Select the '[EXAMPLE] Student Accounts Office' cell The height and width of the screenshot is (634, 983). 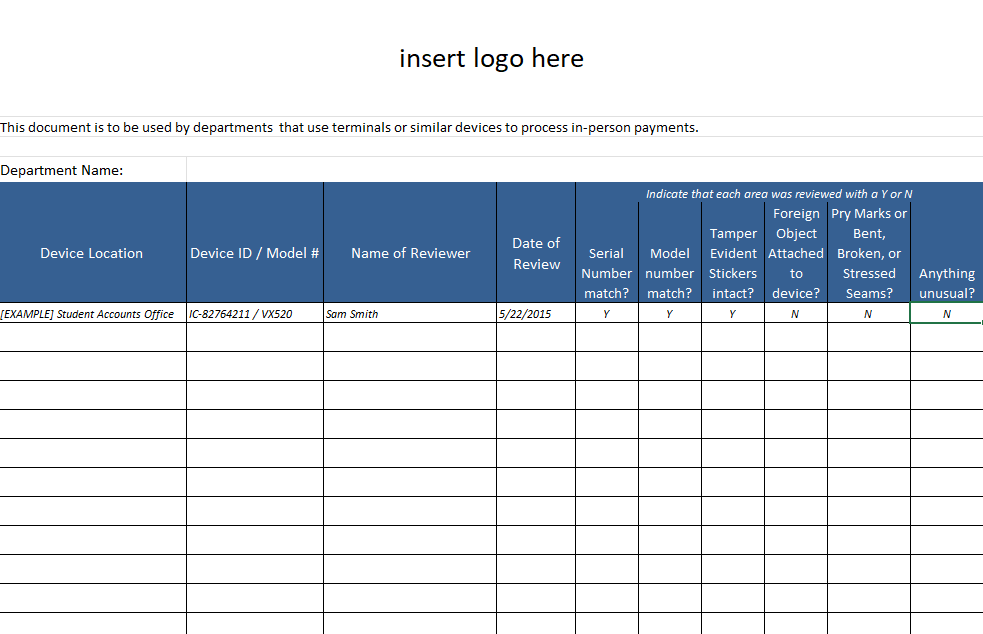click(93, 314)
